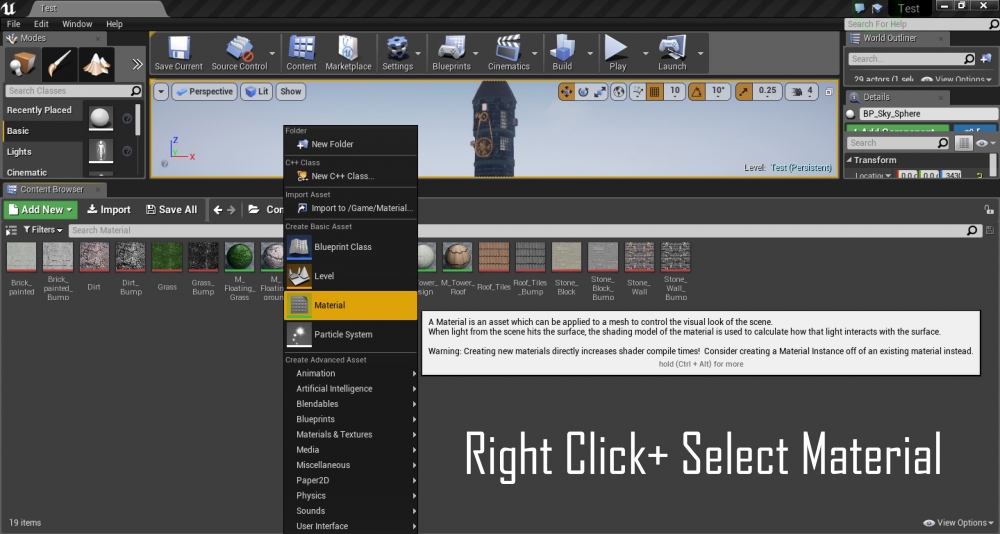Click the Search Material input field

tap(500, 230)
